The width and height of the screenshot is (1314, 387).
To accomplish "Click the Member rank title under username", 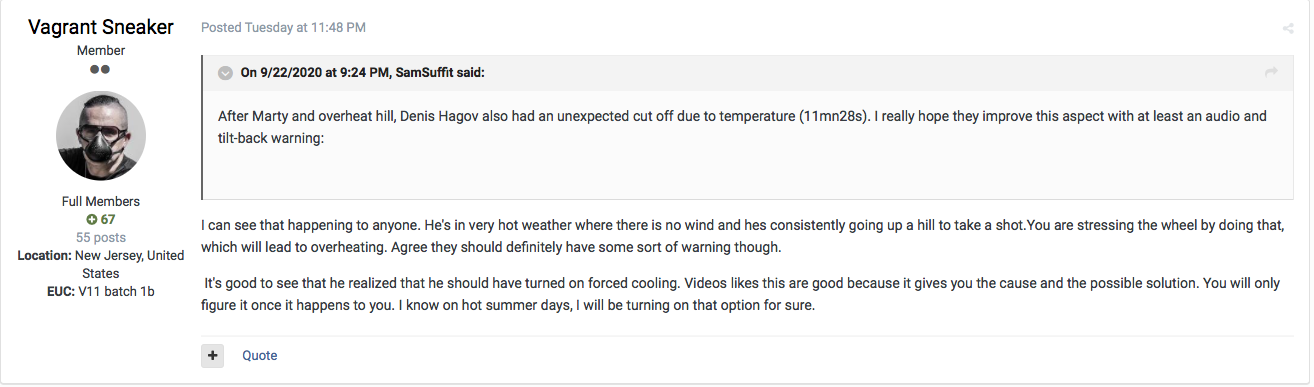I will [101, 50].
